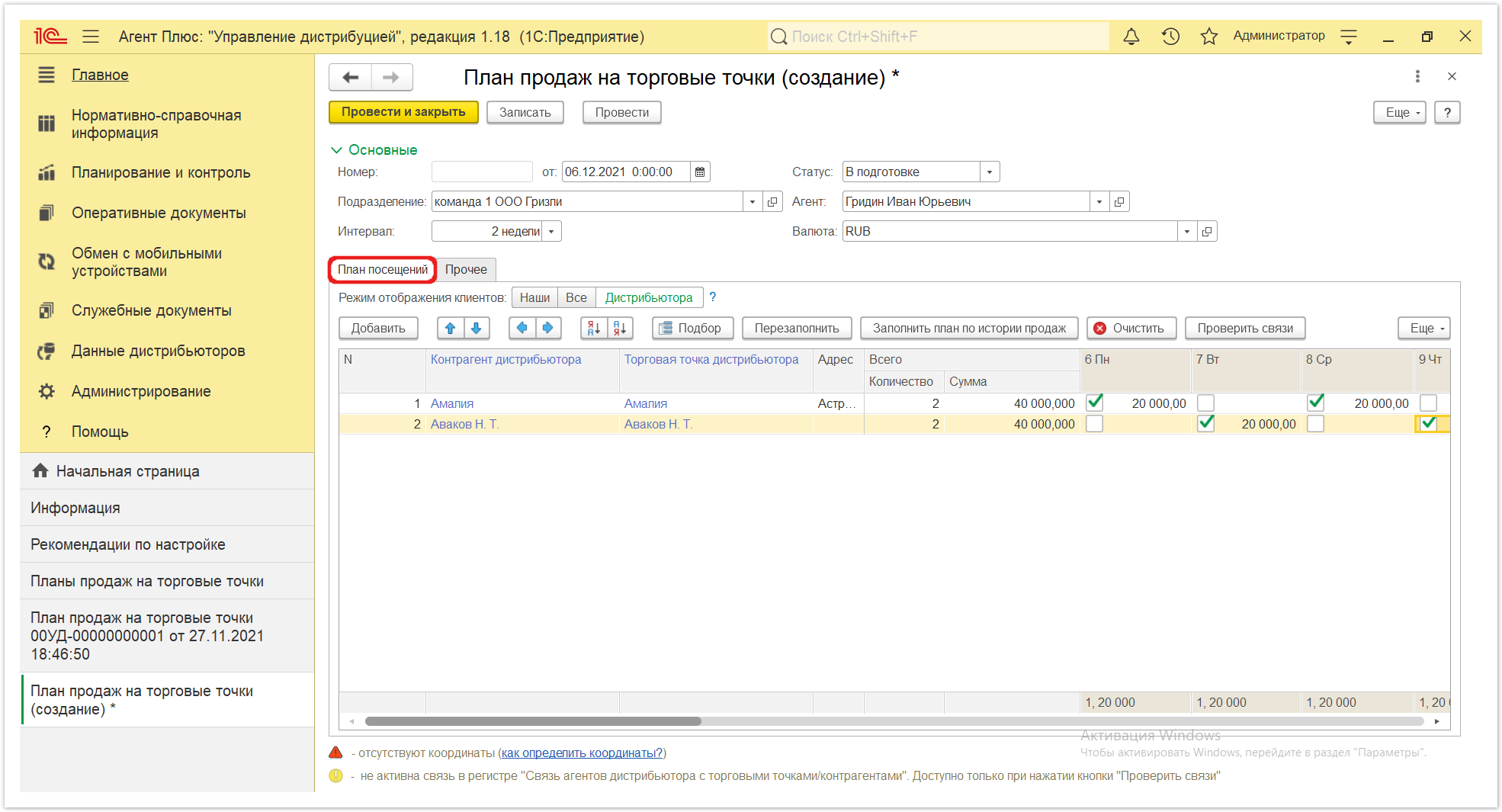This screenshot has width=1502, height=812.
Task: Select Все client display mode
Action: point(576,297)
